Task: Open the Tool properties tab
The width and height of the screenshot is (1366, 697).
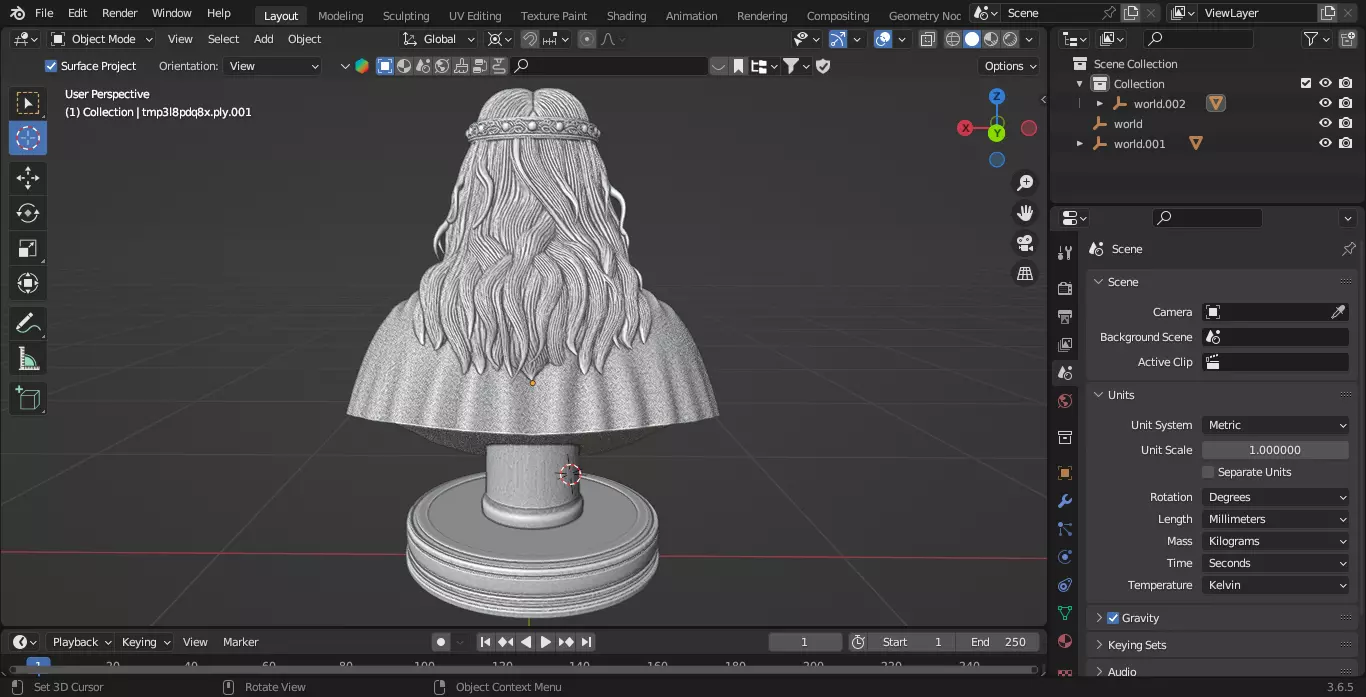Action: coord(1065,253)
